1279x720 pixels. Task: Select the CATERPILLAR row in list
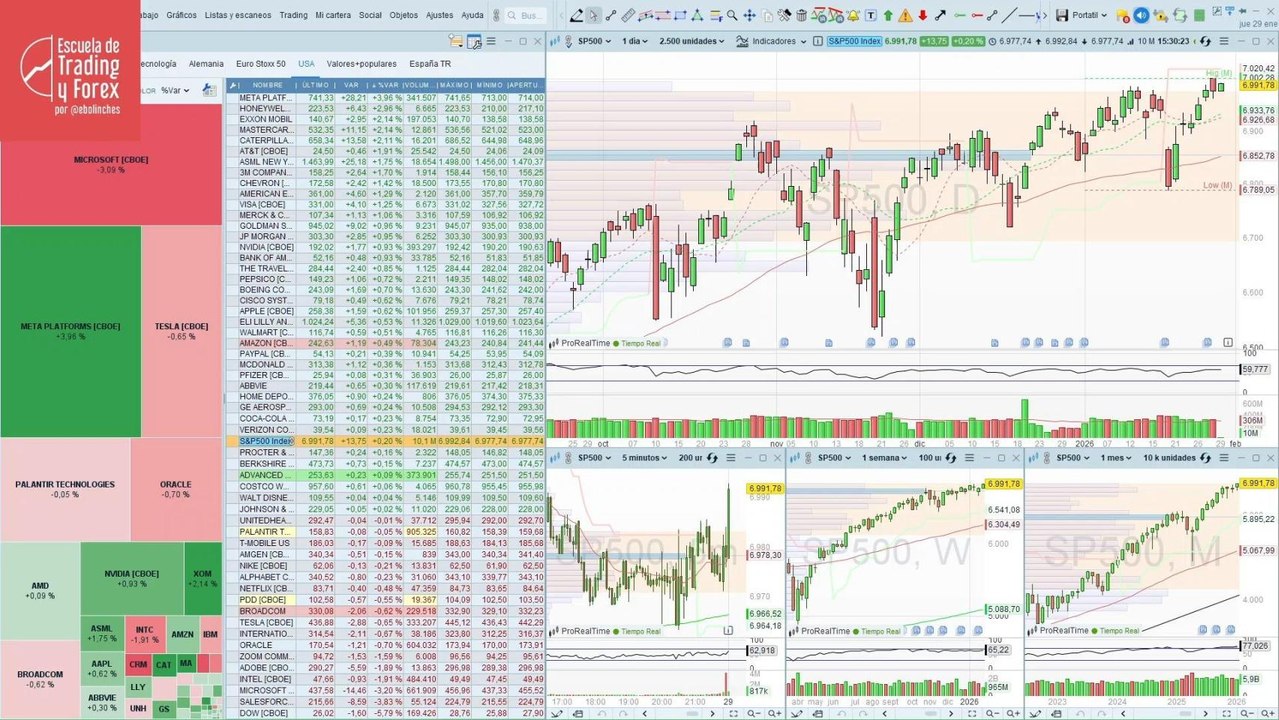click(x=386, y=141)
